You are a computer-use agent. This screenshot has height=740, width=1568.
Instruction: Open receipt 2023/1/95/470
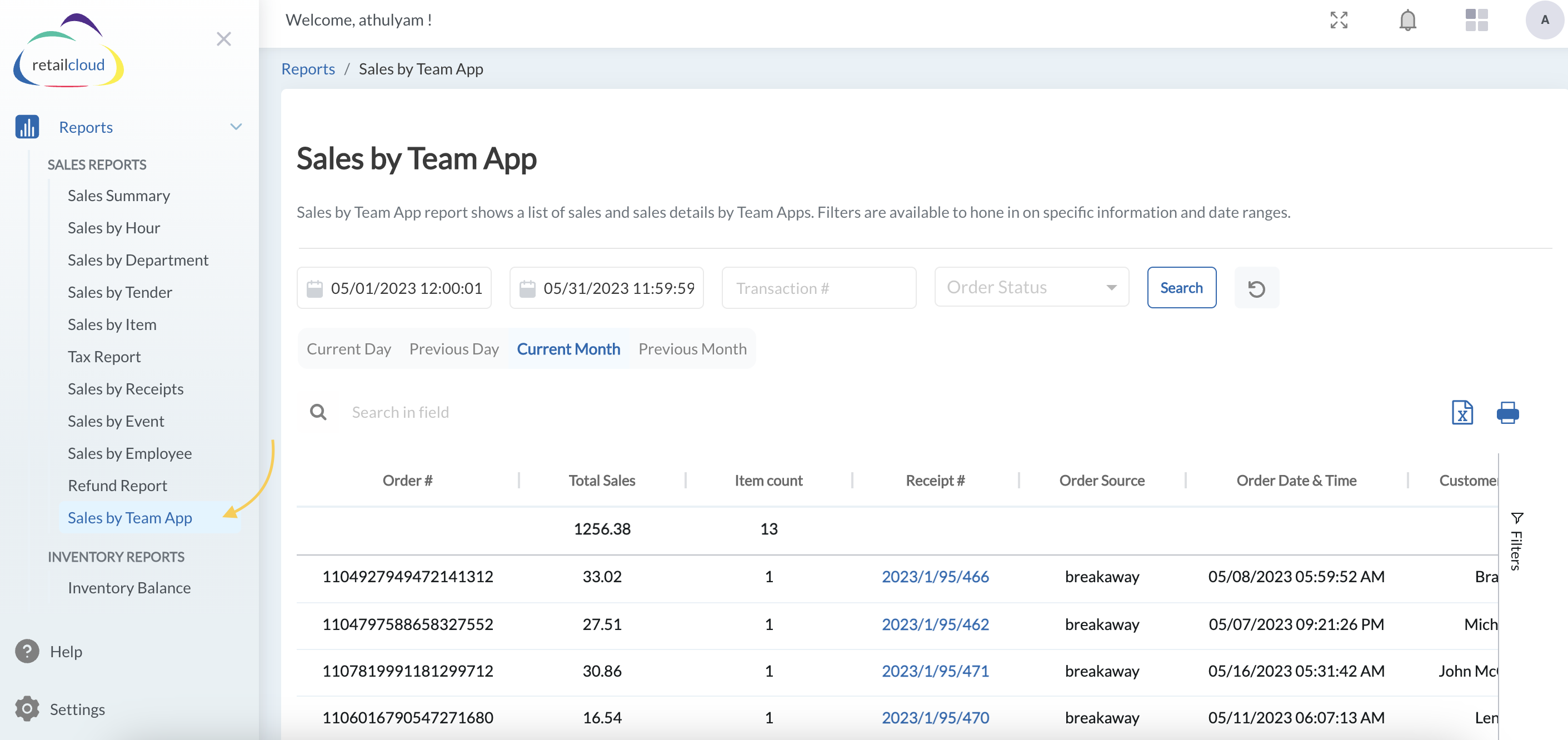point(935,717)
